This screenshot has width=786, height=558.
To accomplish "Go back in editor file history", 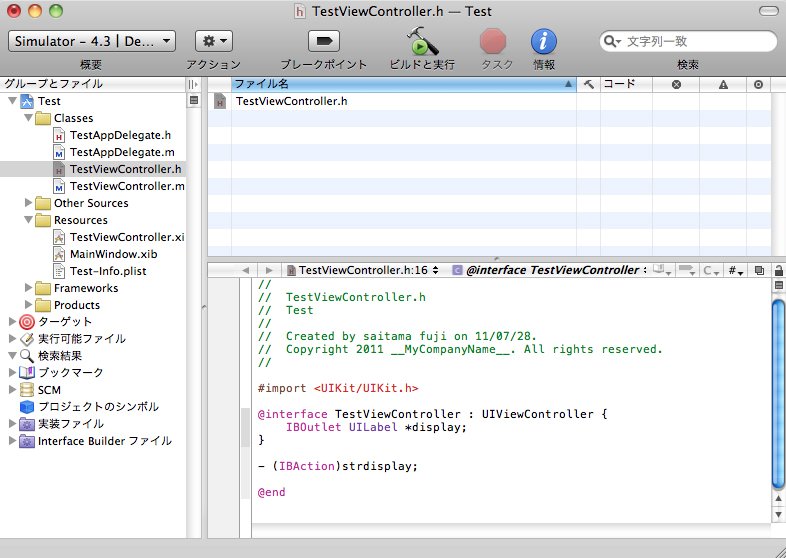I will tap(246, 270).
